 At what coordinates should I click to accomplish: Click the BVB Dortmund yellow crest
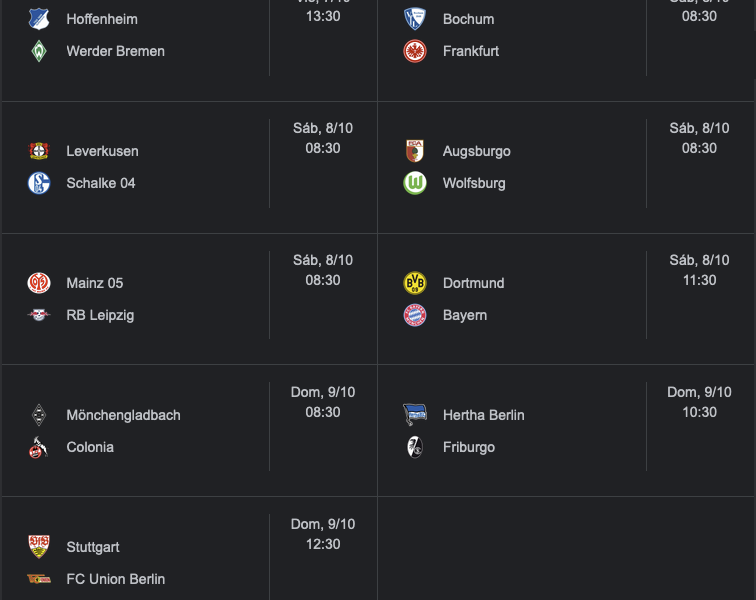tap(415, 283)
